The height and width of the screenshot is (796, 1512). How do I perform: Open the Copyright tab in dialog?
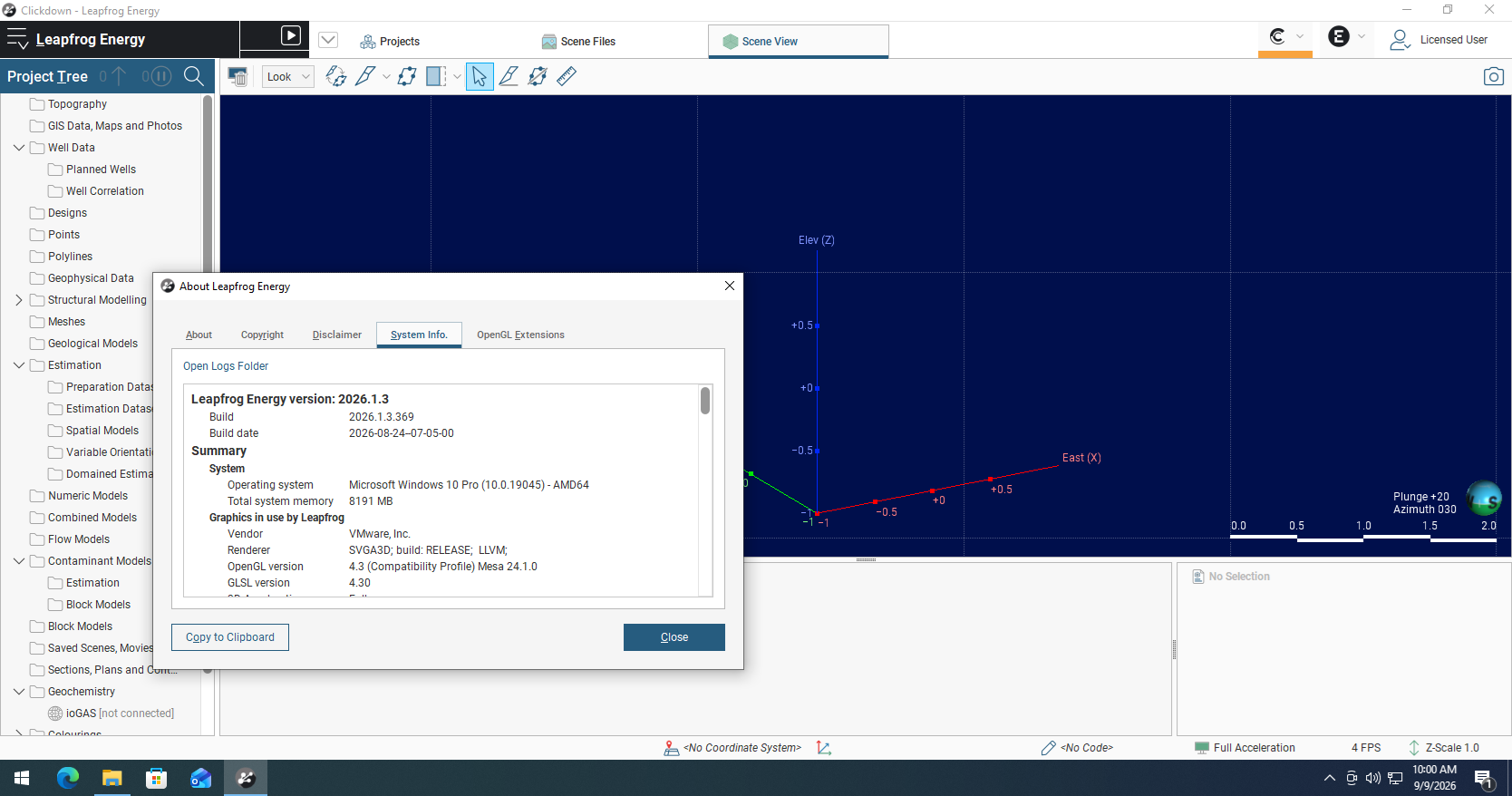262,335
